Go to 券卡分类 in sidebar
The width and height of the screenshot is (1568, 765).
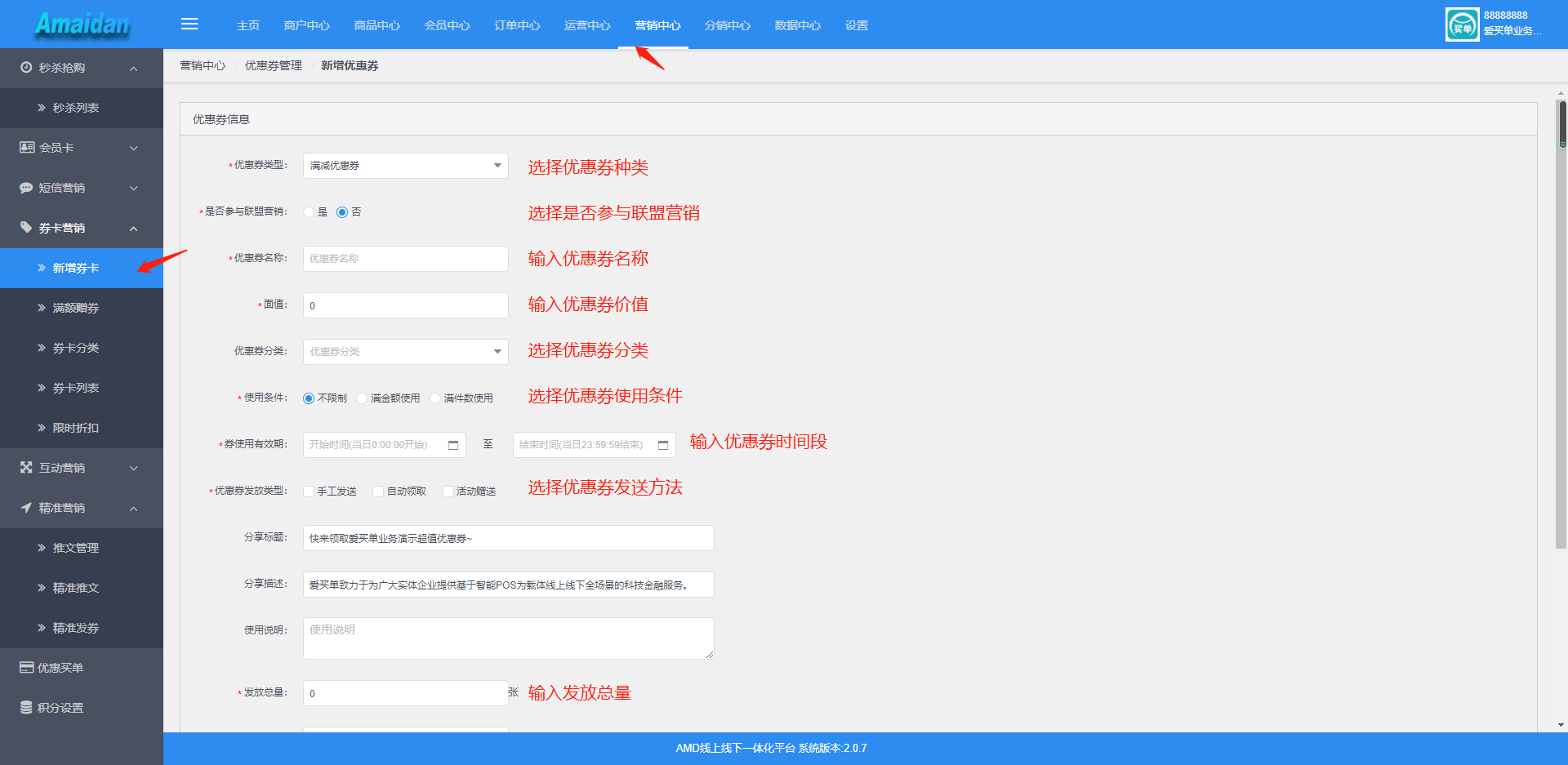pos(82,348)
